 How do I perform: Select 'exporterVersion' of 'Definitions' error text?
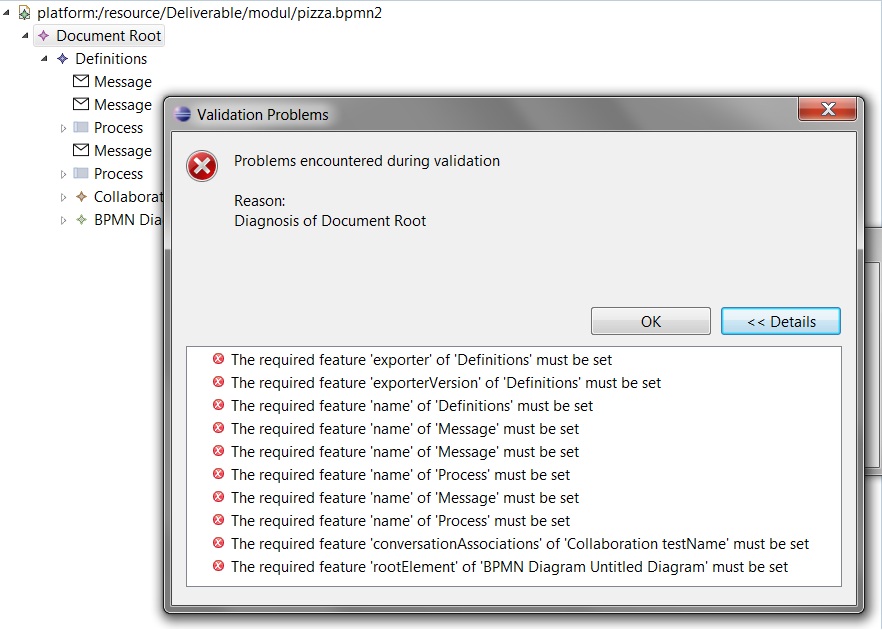click(x=446, y=382)
